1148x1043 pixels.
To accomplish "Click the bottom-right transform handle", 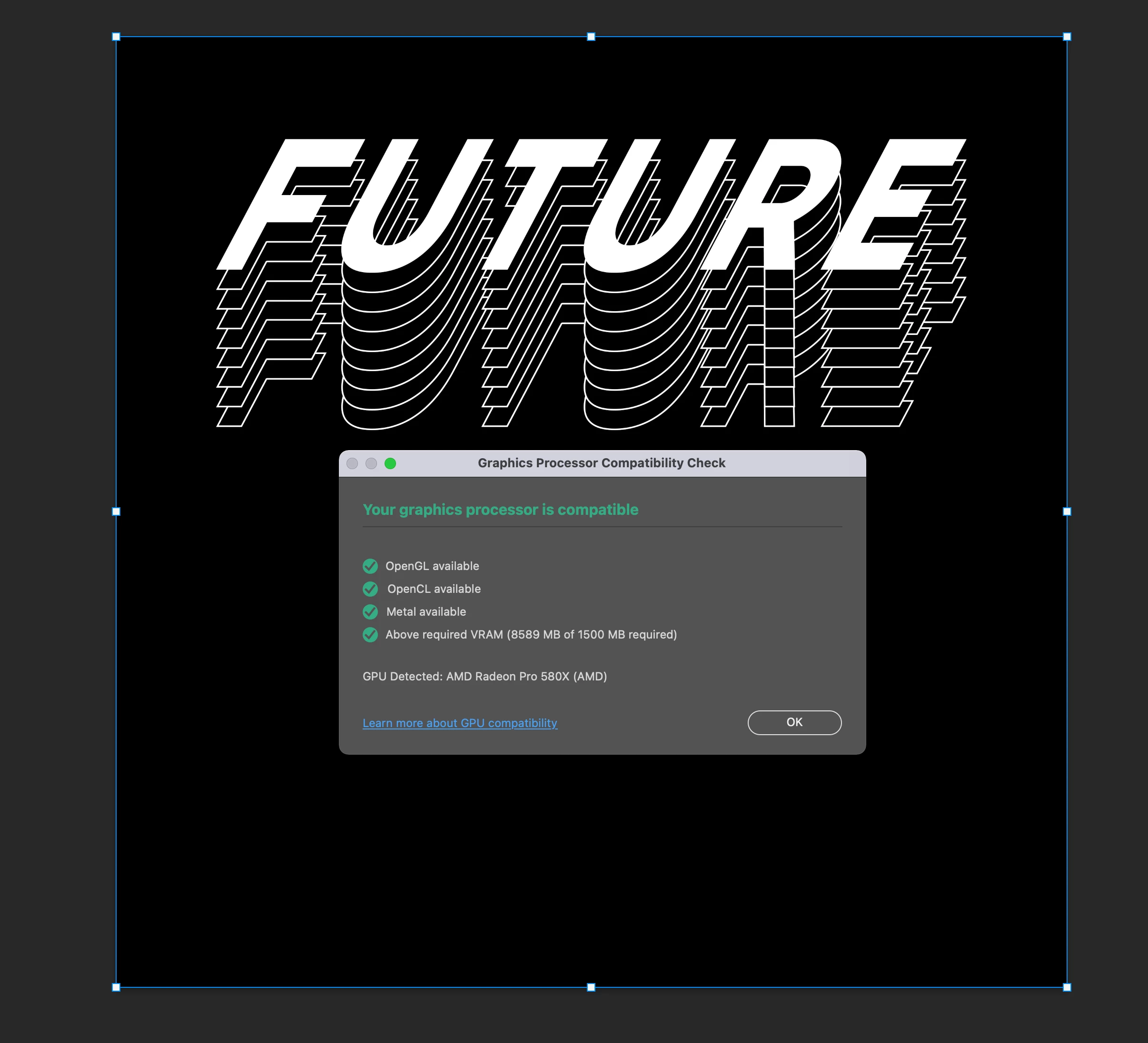I will point(1067,987).
